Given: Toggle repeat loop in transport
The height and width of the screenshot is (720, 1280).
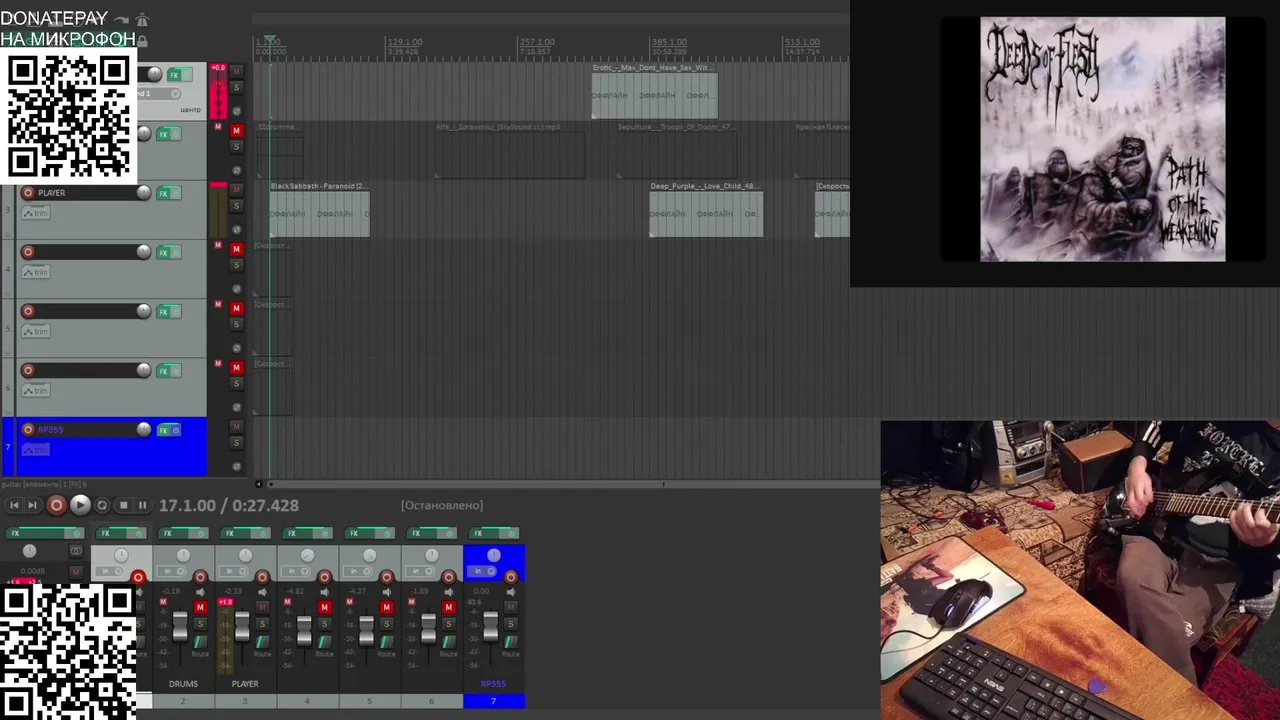Looking at the screenshot, I should (x=102, y=505).
